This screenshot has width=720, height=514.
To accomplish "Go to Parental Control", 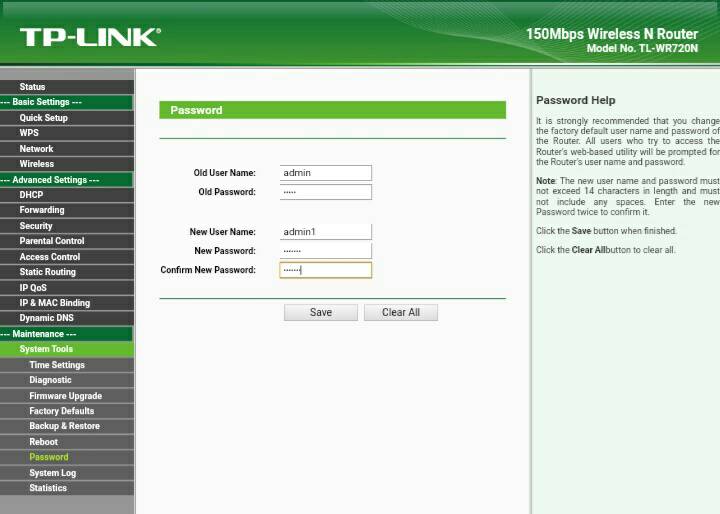I will (67, 241).
